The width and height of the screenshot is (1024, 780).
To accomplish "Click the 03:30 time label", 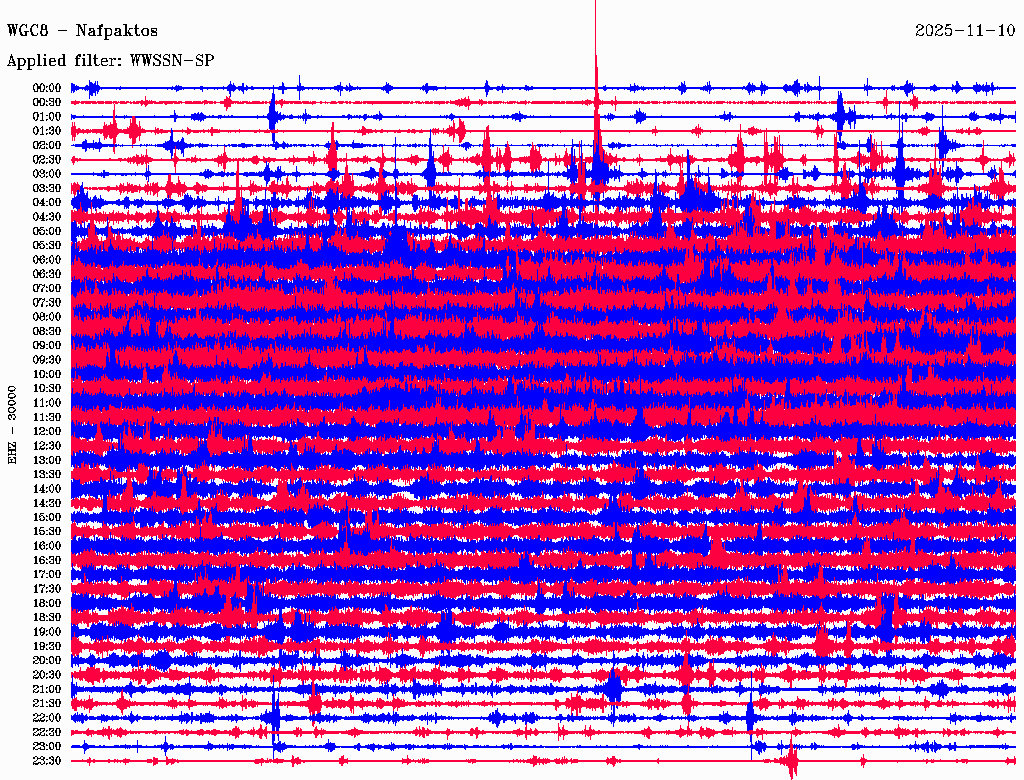I will (47, 188).
